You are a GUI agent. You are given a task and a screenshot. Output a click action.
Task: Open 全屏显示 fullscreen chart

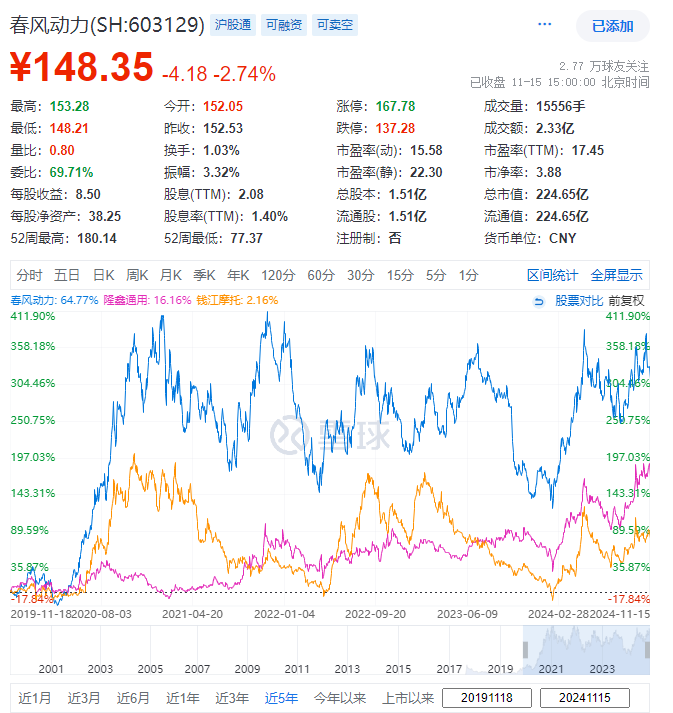616,275
